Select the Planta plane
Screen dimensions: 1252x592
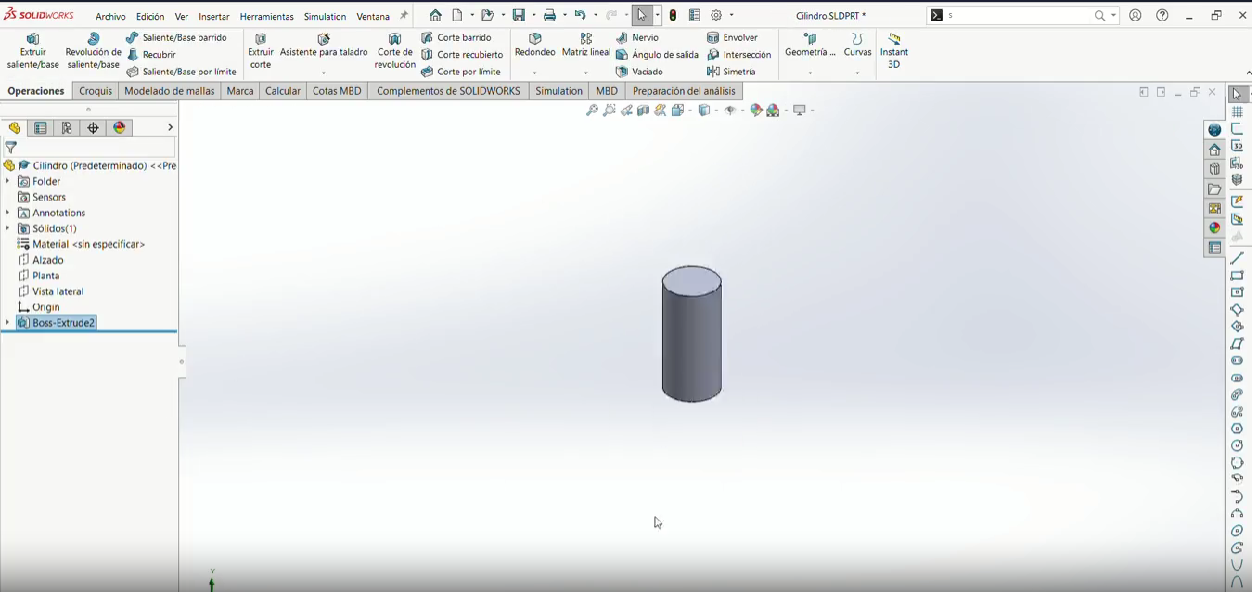point(39,276)
